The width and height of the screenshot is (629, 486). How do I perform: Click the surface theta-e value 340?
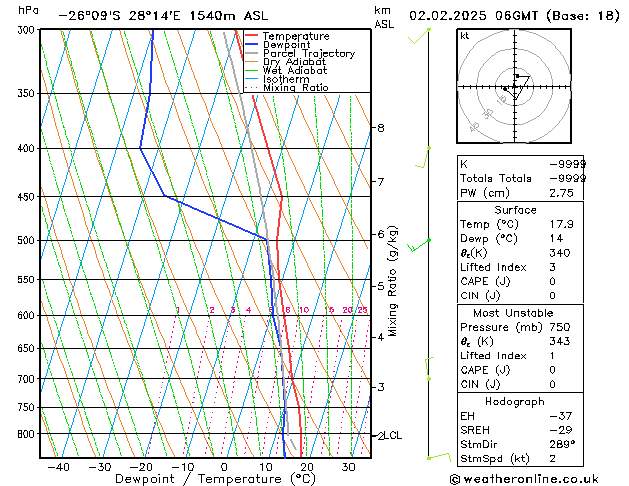[x=560, y=253]
